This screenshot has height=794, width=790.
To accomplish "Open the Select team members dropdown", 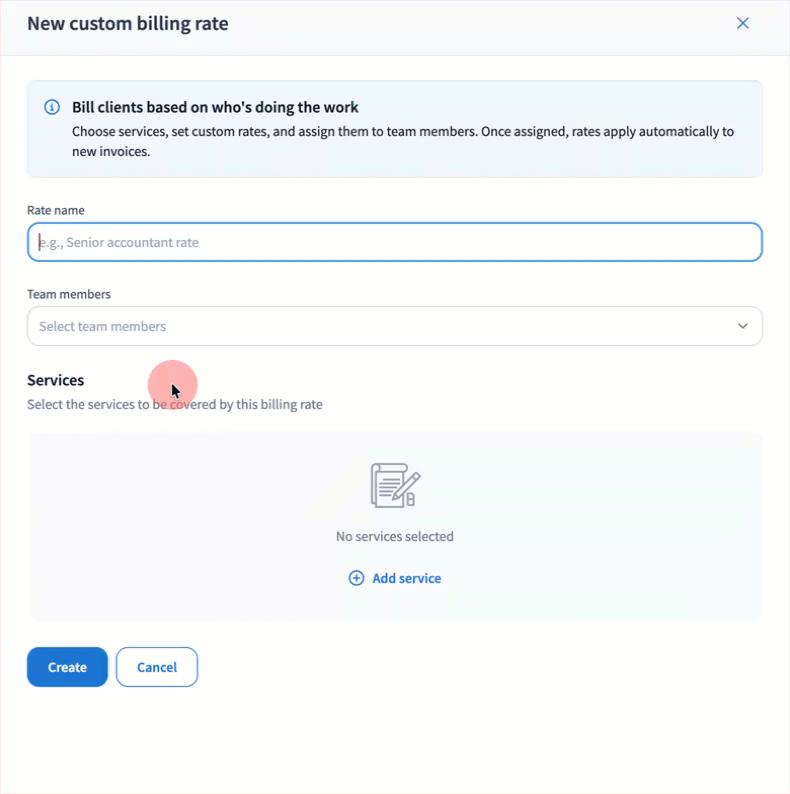I will pyautogui.click(x=380, y=326).
